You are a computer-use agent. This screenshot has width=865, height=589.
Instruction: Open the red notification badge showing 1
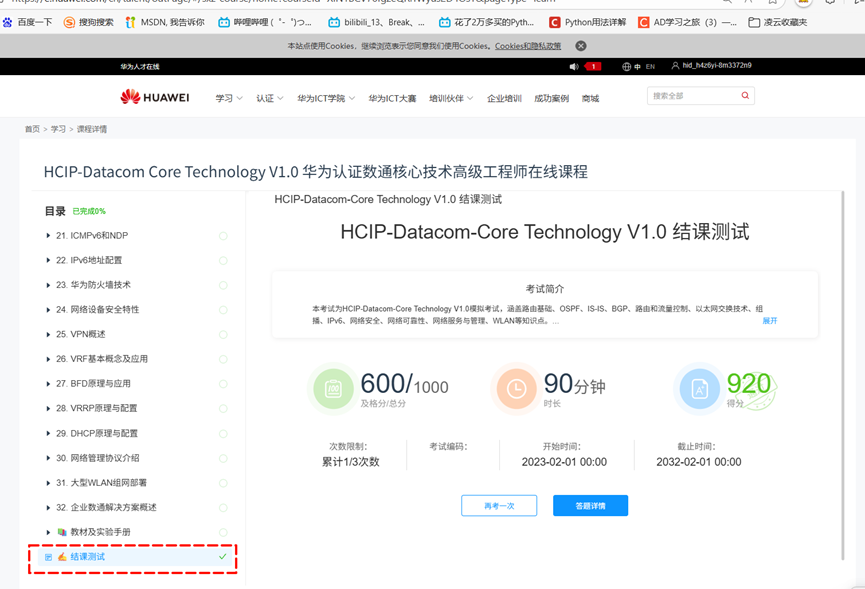pyautogui.click(x=593, y=66)
